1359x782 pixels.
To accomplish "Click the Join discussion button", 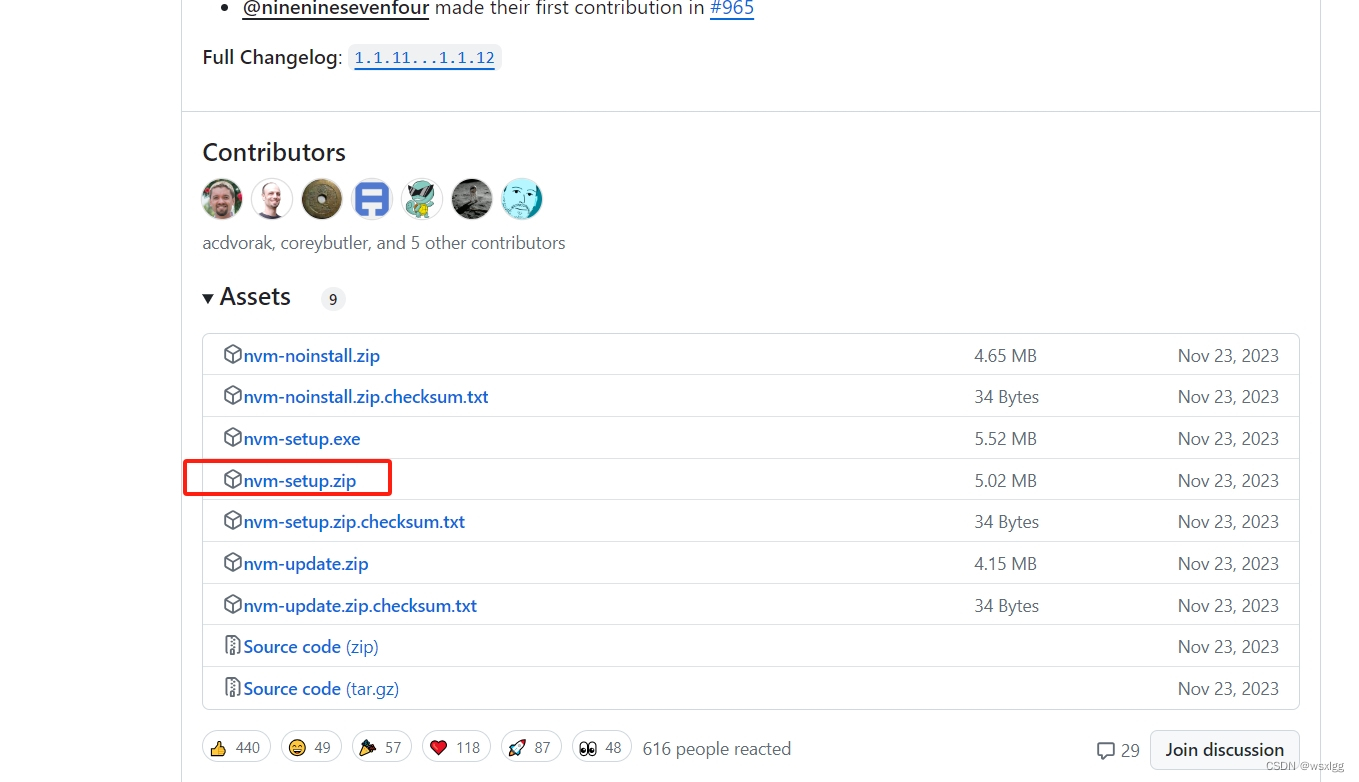I will (x=1225, y=750).
